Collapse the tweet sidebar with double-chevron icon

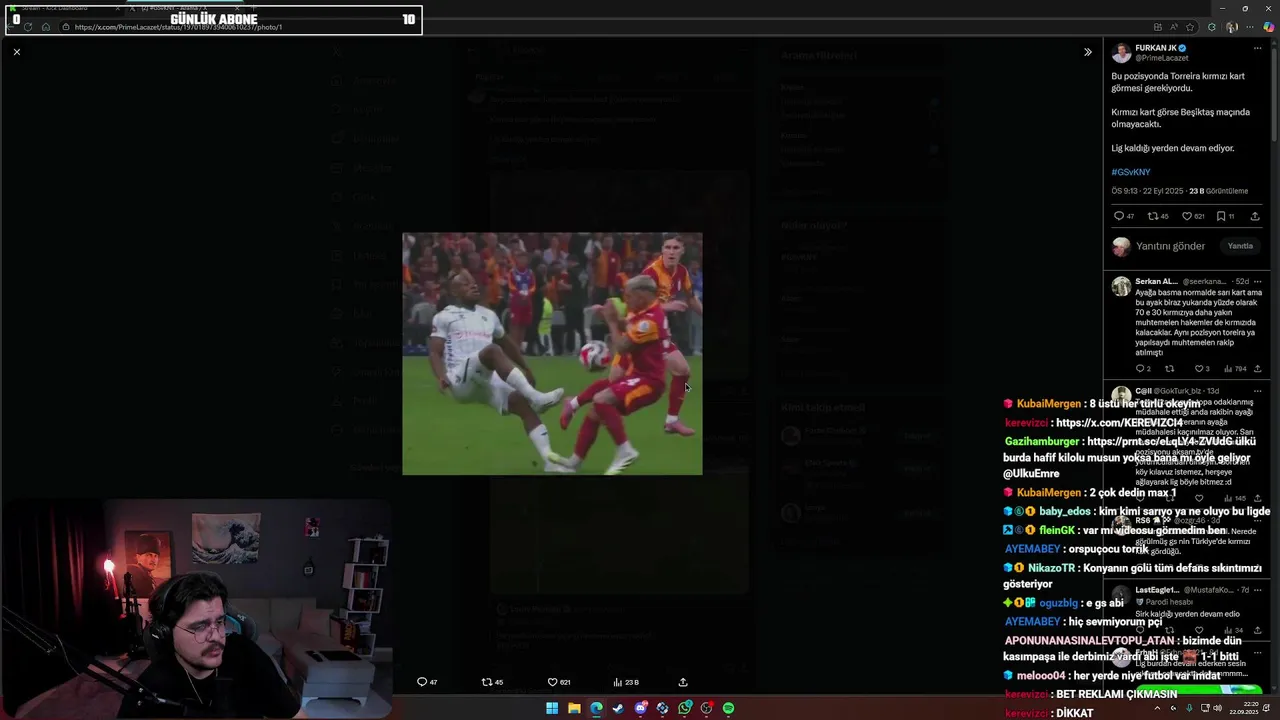coord(1088,52)
